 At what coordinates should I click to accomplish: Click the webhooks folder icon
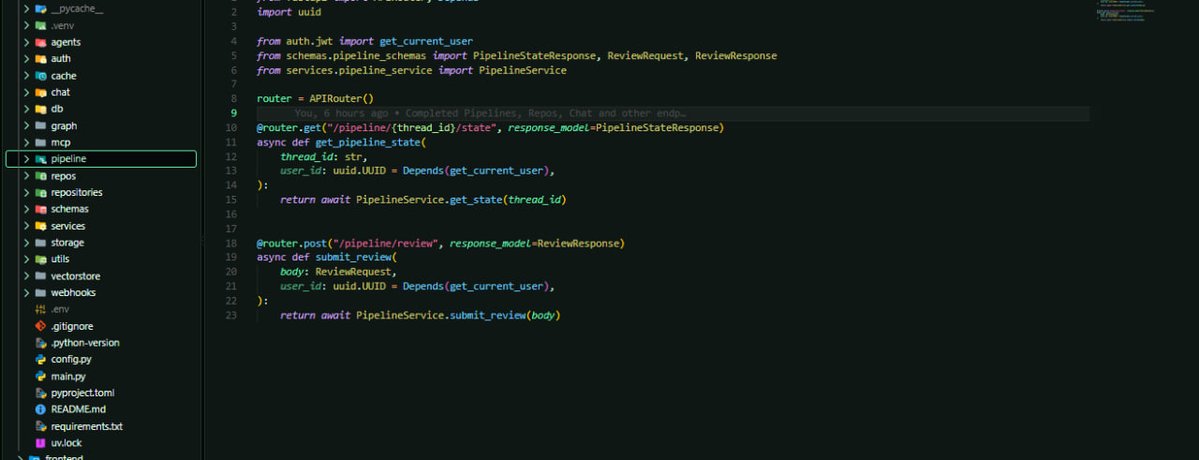tap(41, 293)
